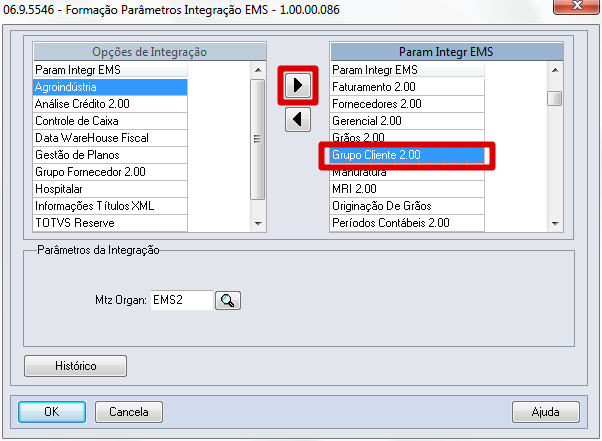Click the Param Integr EMS column header
This screenshot has width=602, height=441.
click(x=447, y=52)
